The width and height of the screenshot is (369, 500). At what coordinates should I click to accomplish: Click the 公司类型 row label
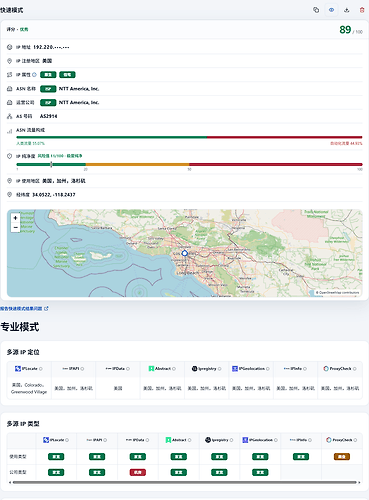pos(18,472)
